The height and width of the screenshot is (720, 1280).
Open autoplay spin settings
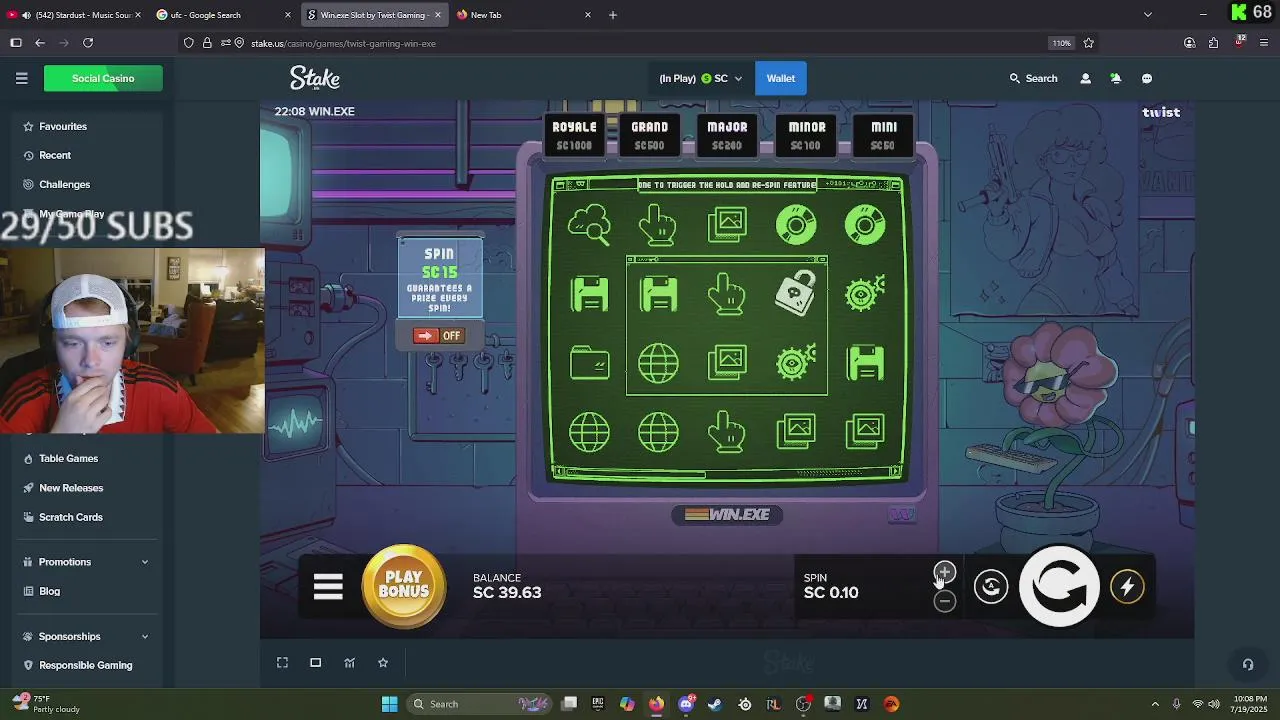(991, 587)
